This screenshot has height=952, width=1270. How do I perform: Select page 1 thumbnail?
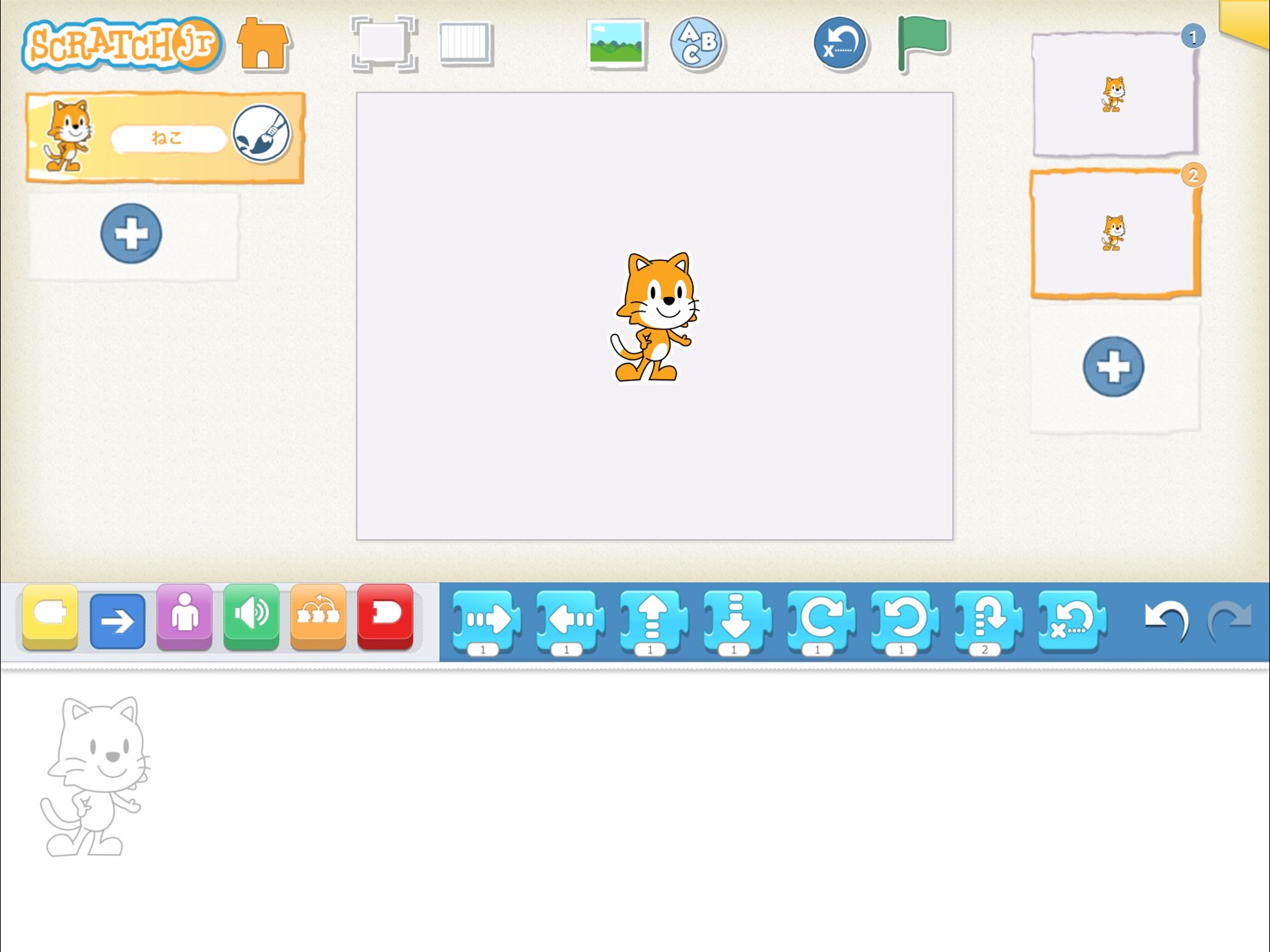[1114, 94]
